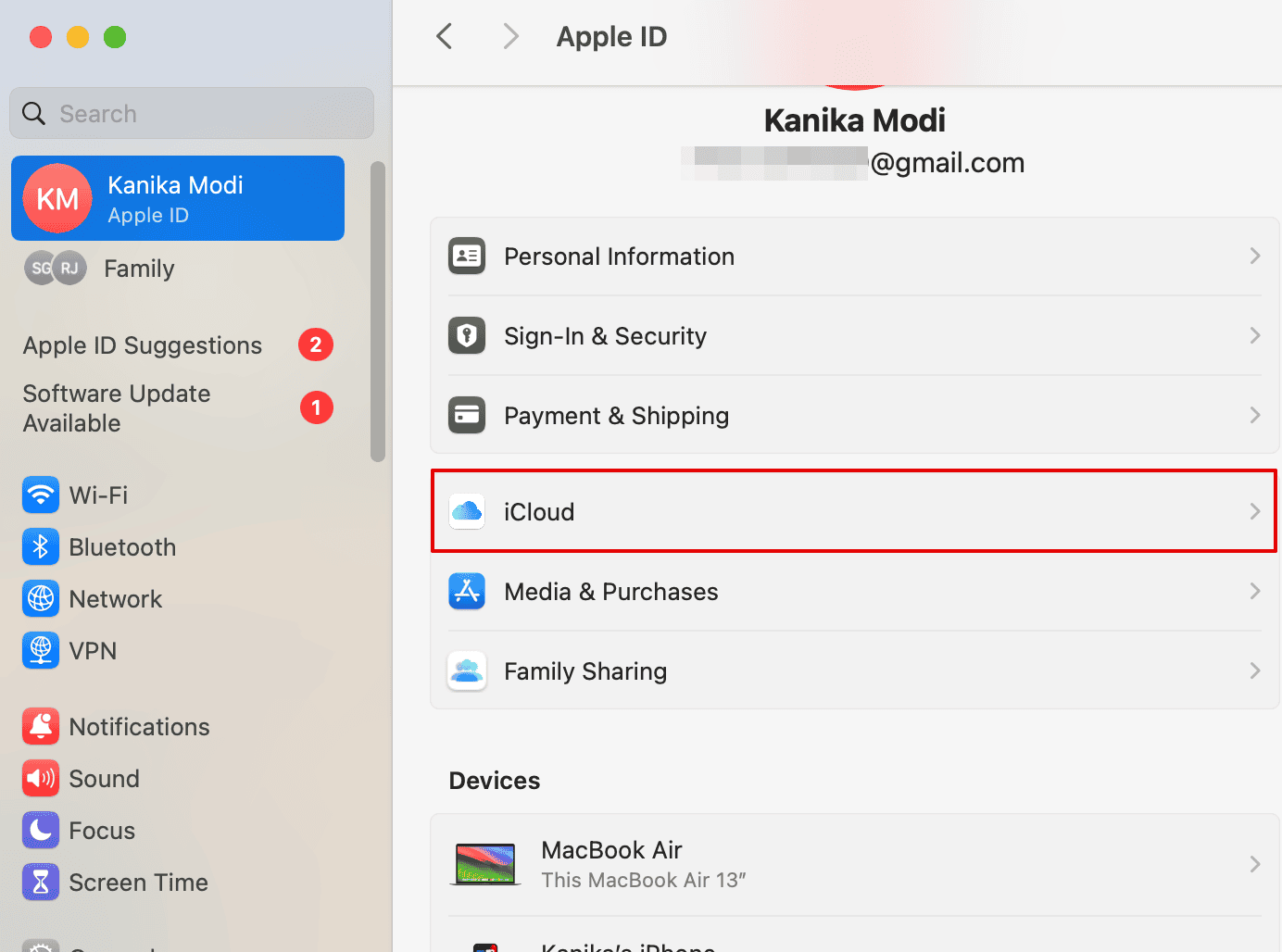
Task: Open Bluetooth settings via its icon
Action: click(41, 547)
